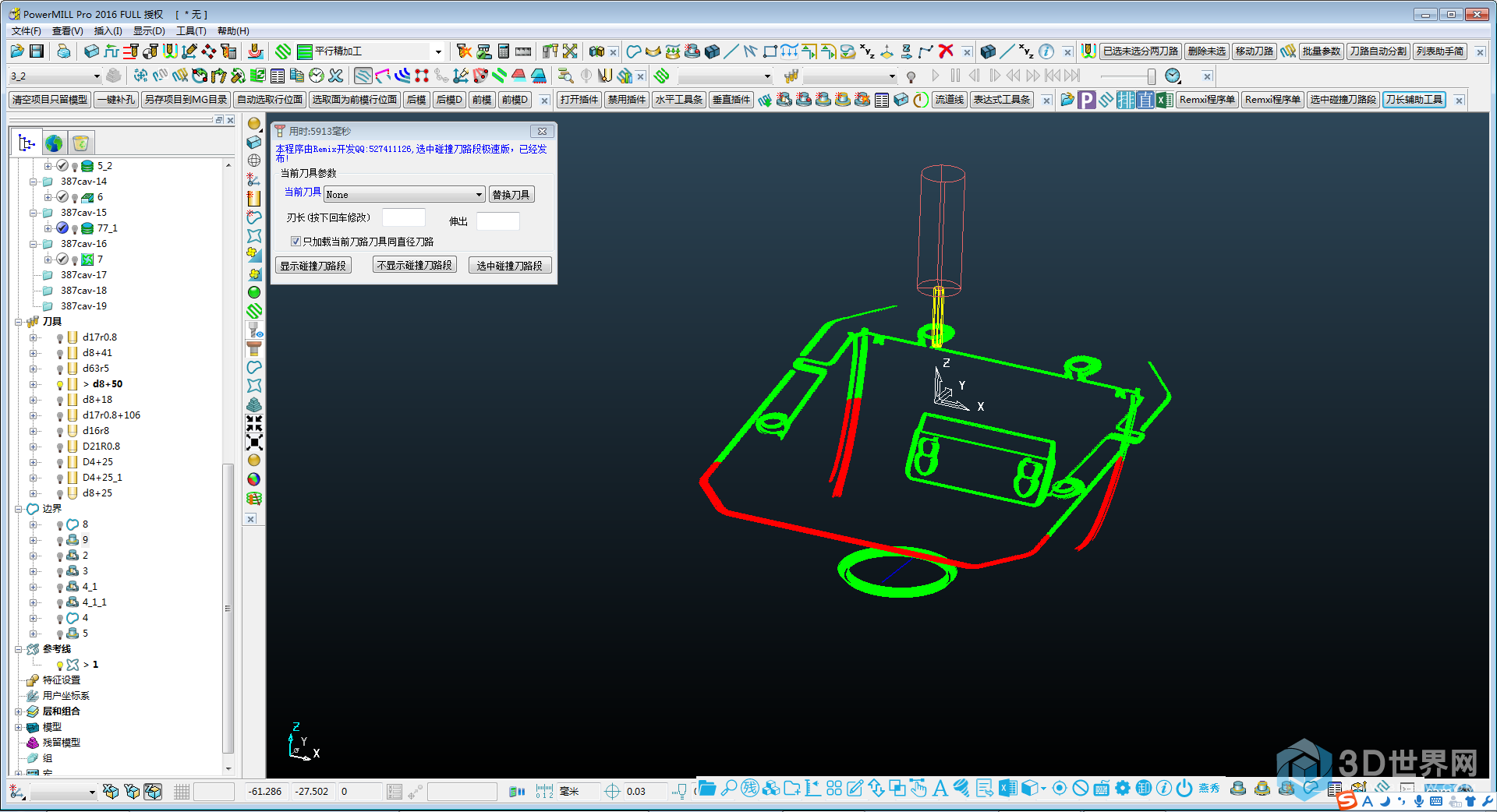The width and height of the screenshot is (1497, 812).
Task: Toggle lightbulb for tool D21R0.8
Action: 60,447
